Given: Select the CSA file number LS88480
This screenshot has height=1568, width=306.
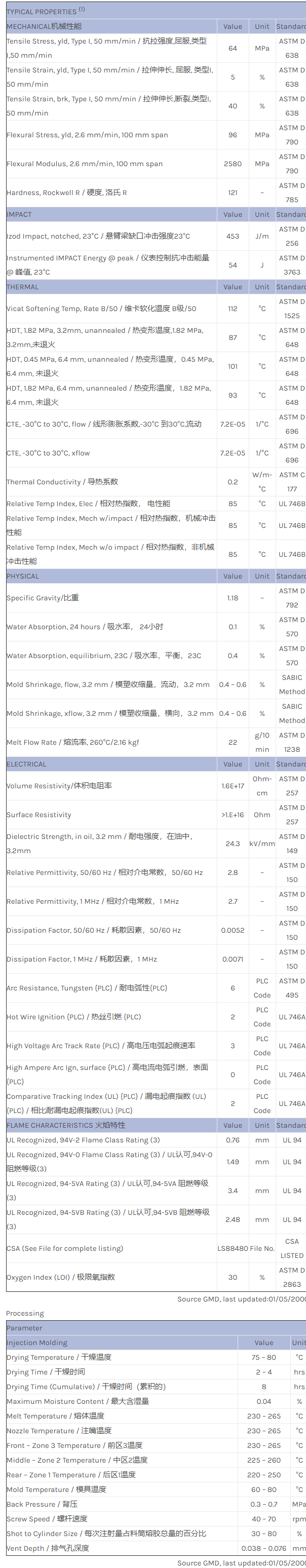Looking at the screenshot, I should point(233,1248).
